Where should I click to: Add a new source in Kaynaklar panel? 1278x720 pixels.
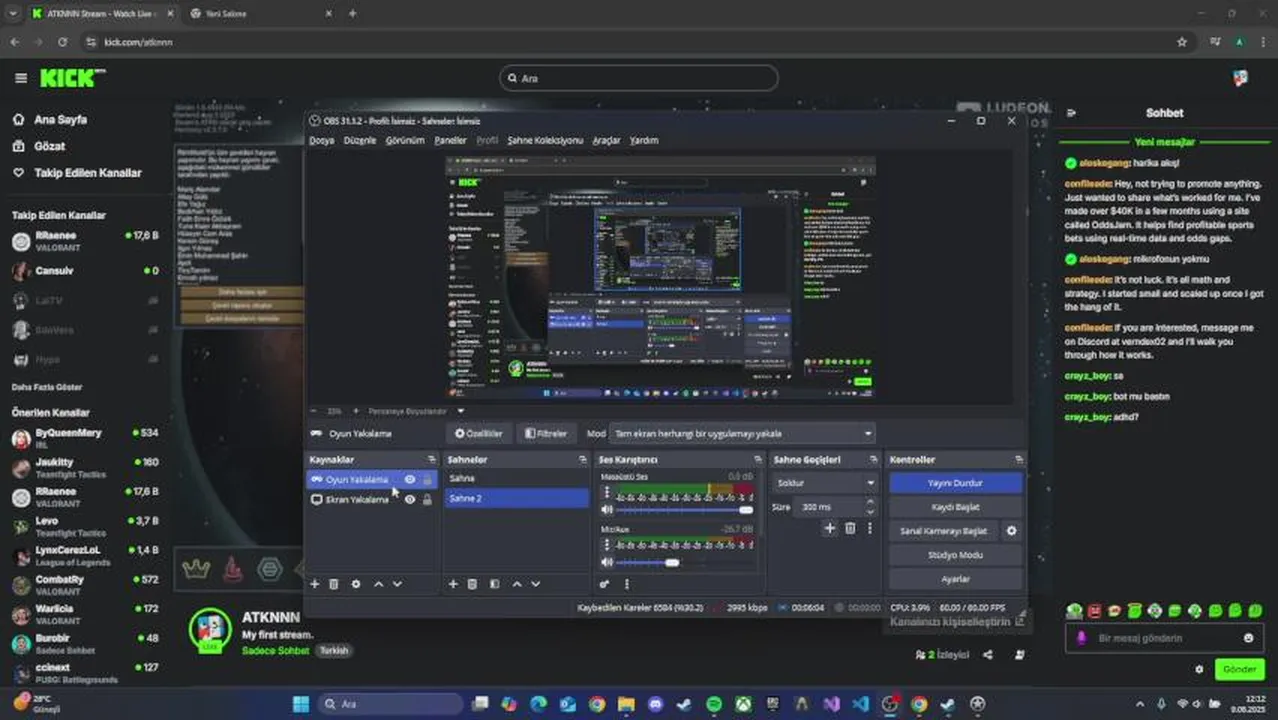315,584
